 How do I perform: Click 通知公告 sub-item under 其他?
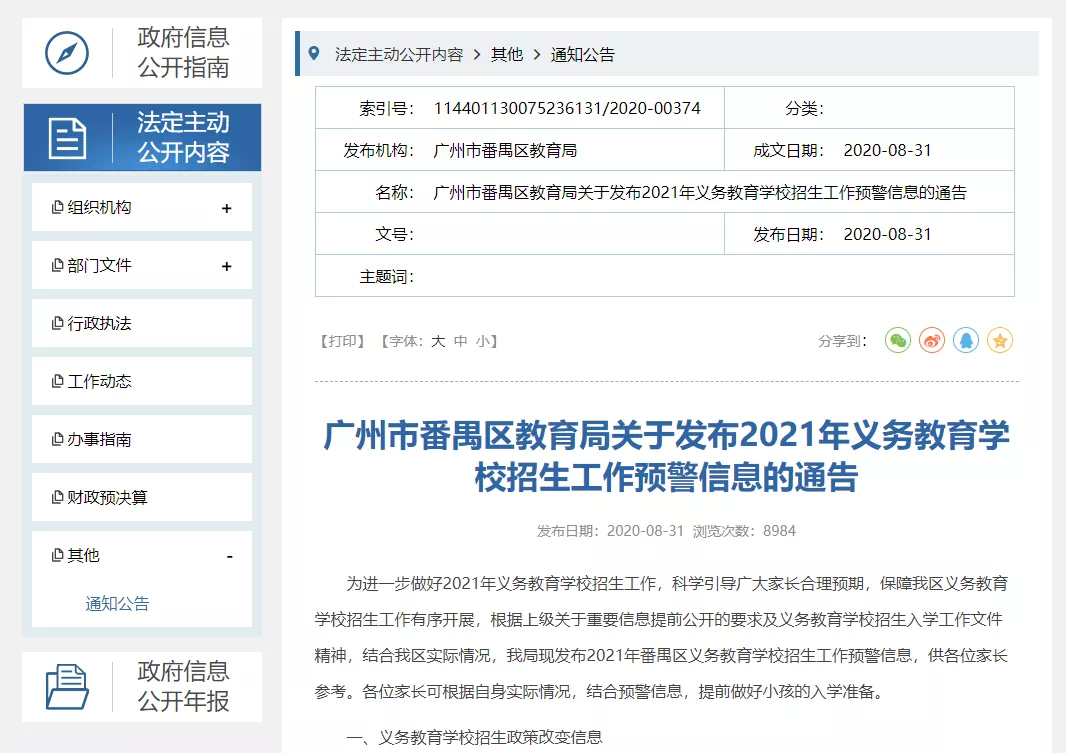tap(117, 604)
